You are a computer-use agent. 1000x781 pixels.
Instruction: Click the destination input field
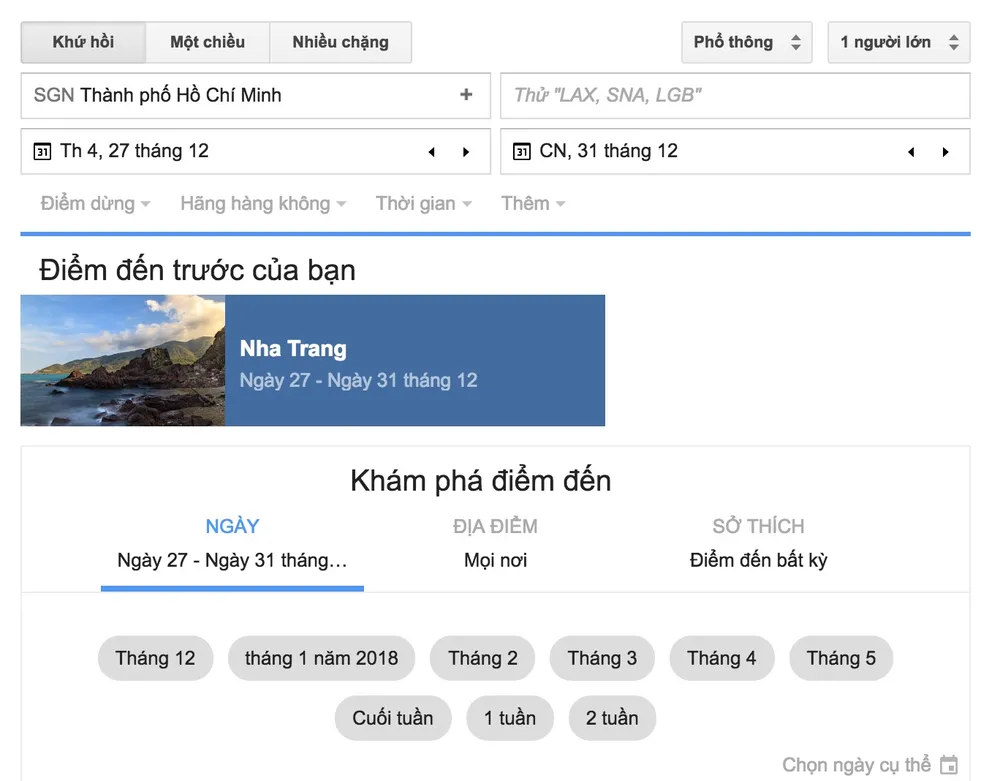pyautogui.click(x=735, y=96)
